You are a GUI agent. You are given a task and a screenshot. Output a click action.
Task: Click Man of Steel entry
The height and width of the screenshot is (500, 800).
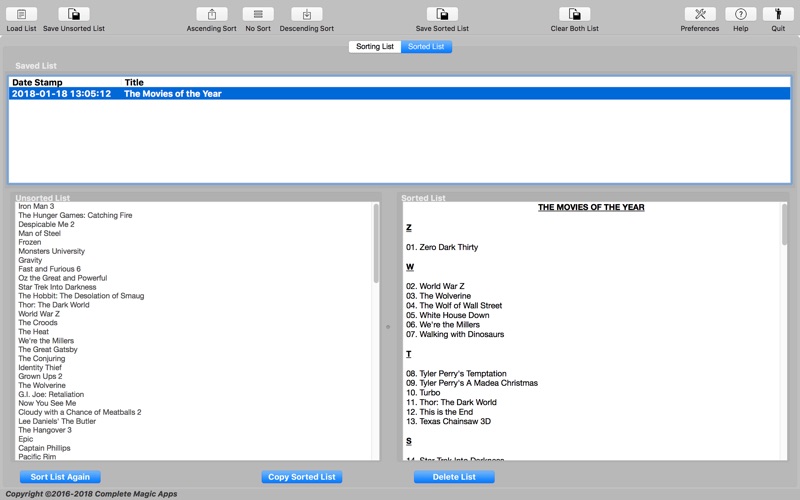coord(39,233)
